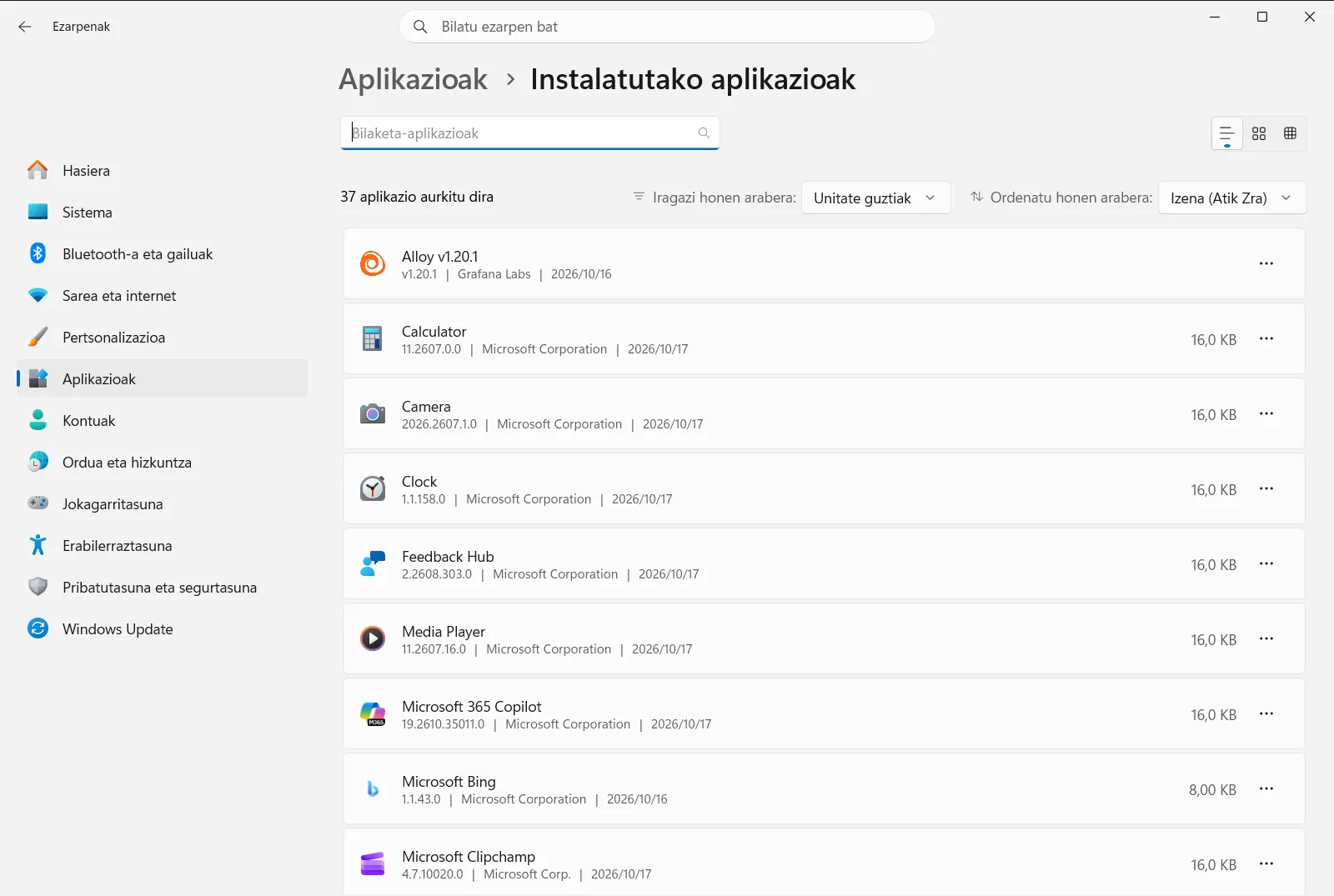
Task: Click the Windows Update sync icon
Action: click(x=38, y=628)
